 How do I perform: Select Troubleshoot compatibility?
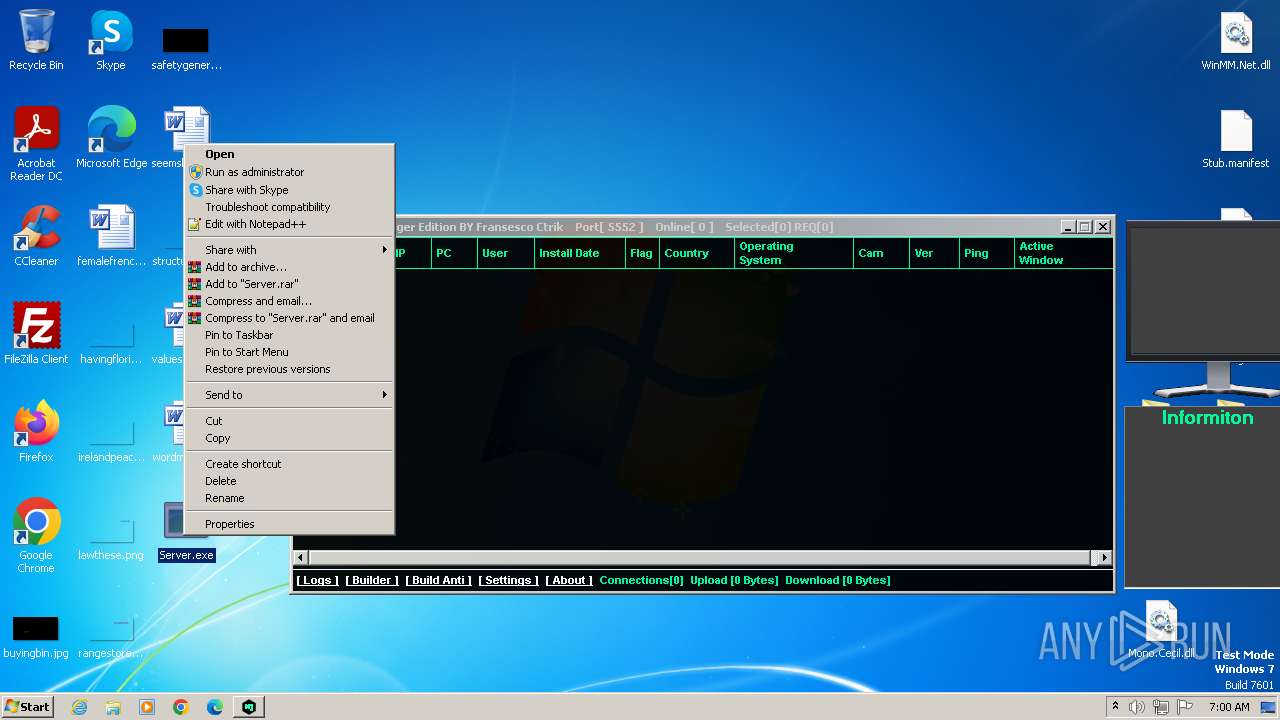point(290,207)
